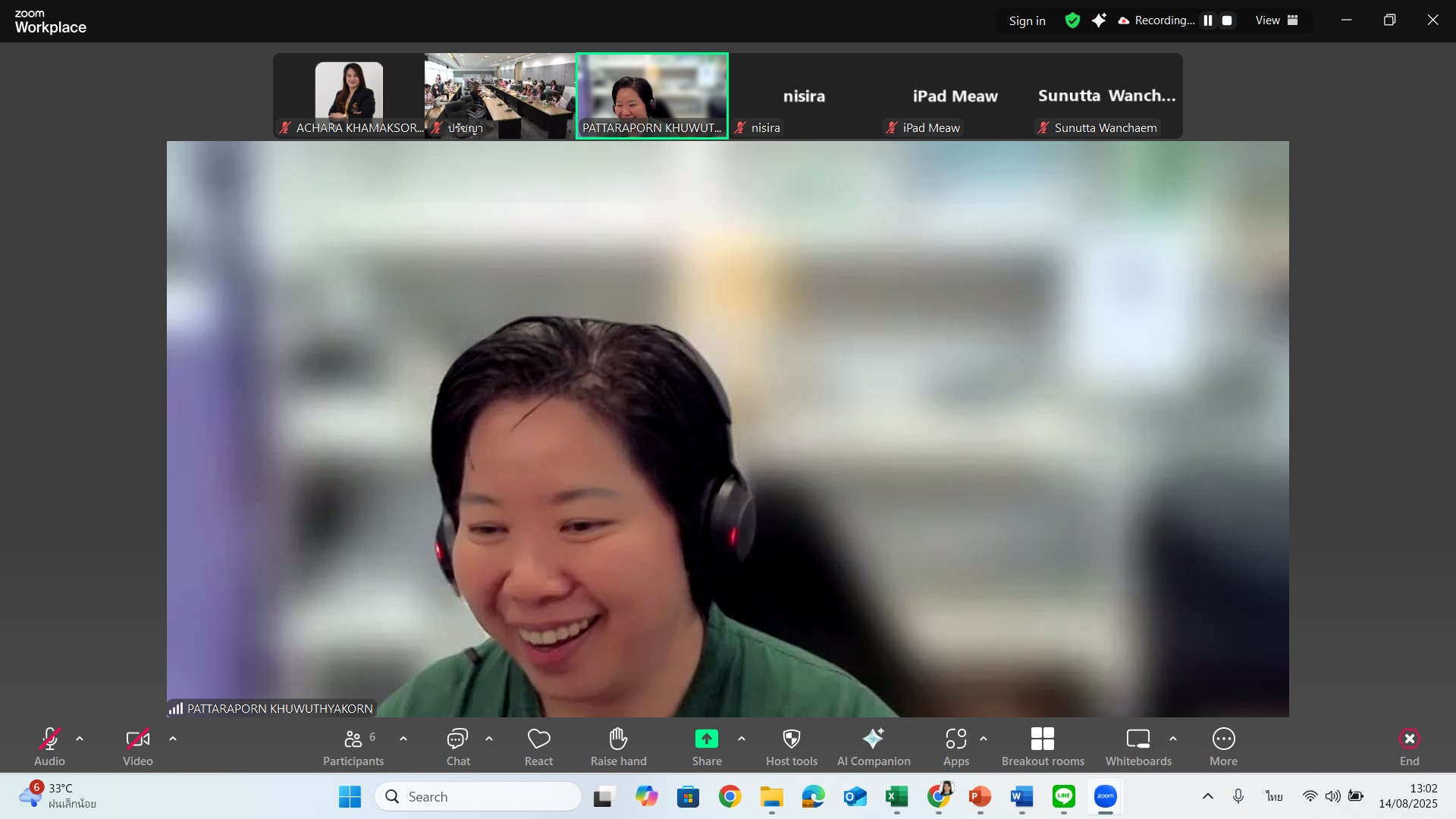
Task: Expand the Participants options arrow
Action: pos(403,738)
